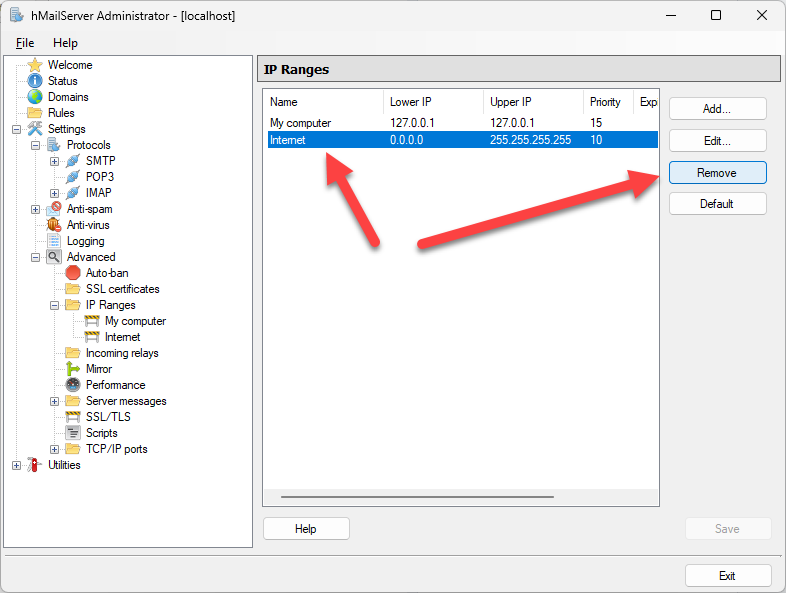The image size is (786, 593).
Task: Select Welcome in the tree
Action: pos(70,65)
